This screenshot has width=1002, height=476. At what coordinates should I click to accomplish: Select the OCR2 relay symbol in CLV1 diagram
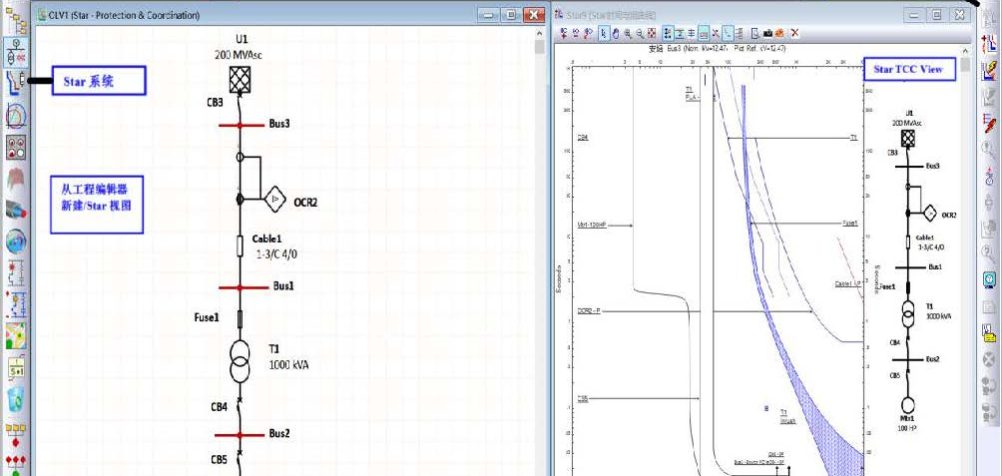(x=276, y=201)
